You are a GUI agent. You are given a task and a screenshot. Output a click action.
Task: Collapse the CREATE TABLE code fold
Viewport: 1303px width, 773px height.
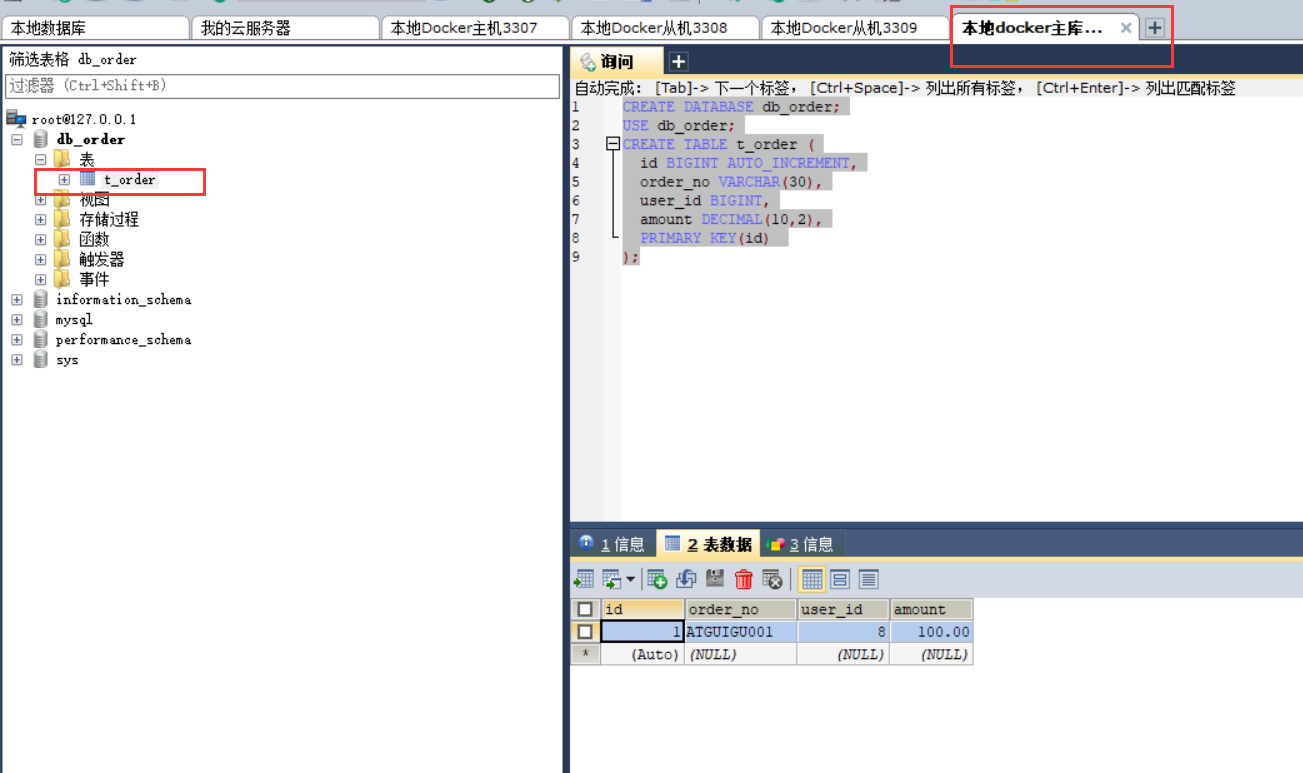click(x=613, y=144)
